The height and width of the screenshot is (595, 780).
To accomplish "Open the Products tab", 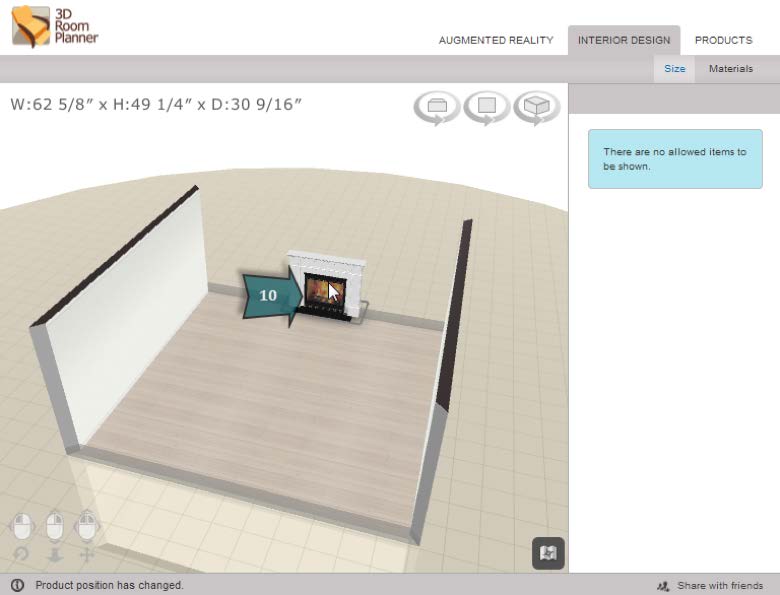I will (x=723, y=40).
